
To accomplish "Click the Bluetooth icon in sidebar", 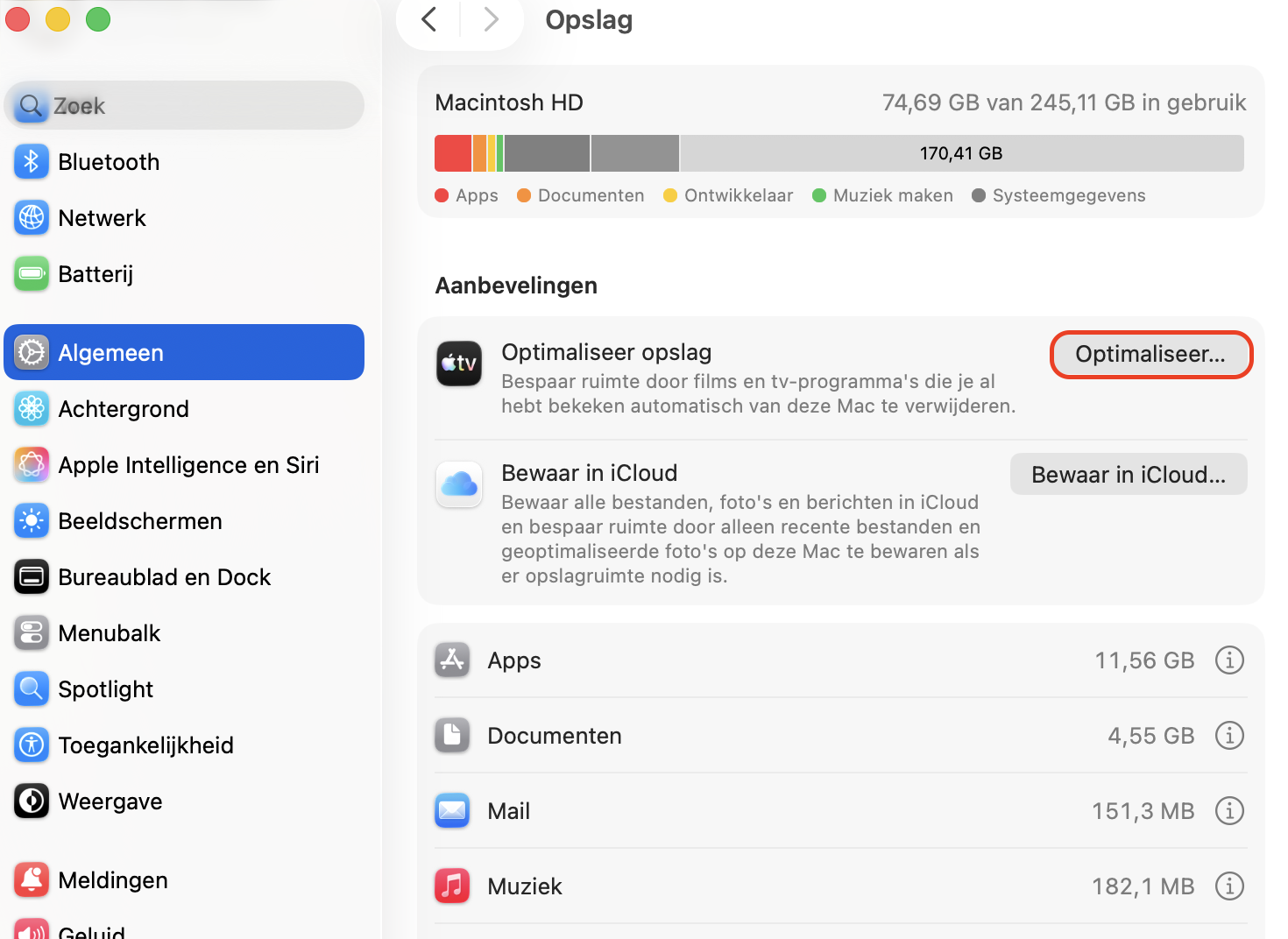I will [32, 162].
